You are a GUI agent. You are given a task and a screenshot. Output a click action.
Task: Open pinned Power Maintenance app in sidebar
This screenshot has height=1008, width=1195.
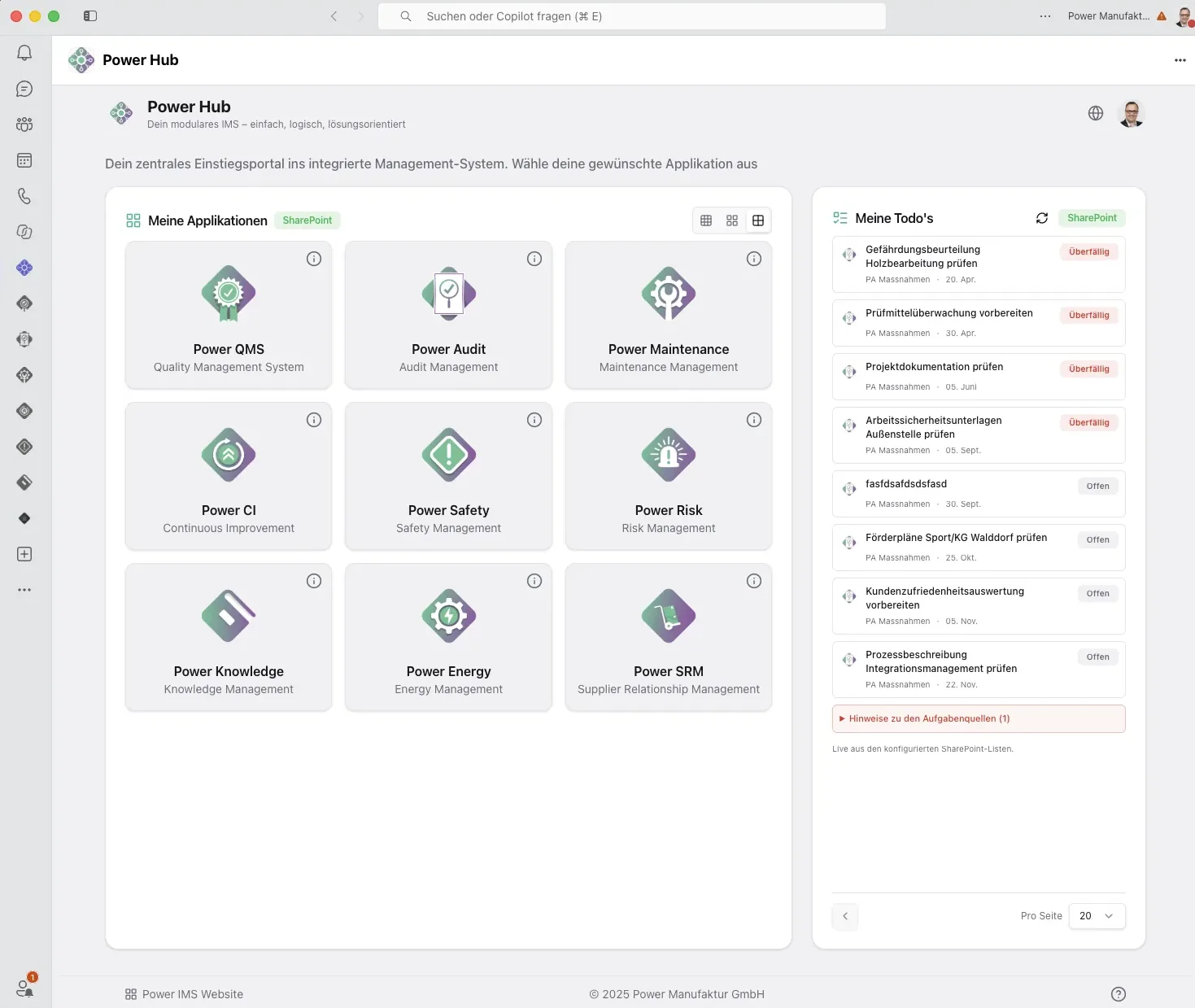(x=24, y=375)
